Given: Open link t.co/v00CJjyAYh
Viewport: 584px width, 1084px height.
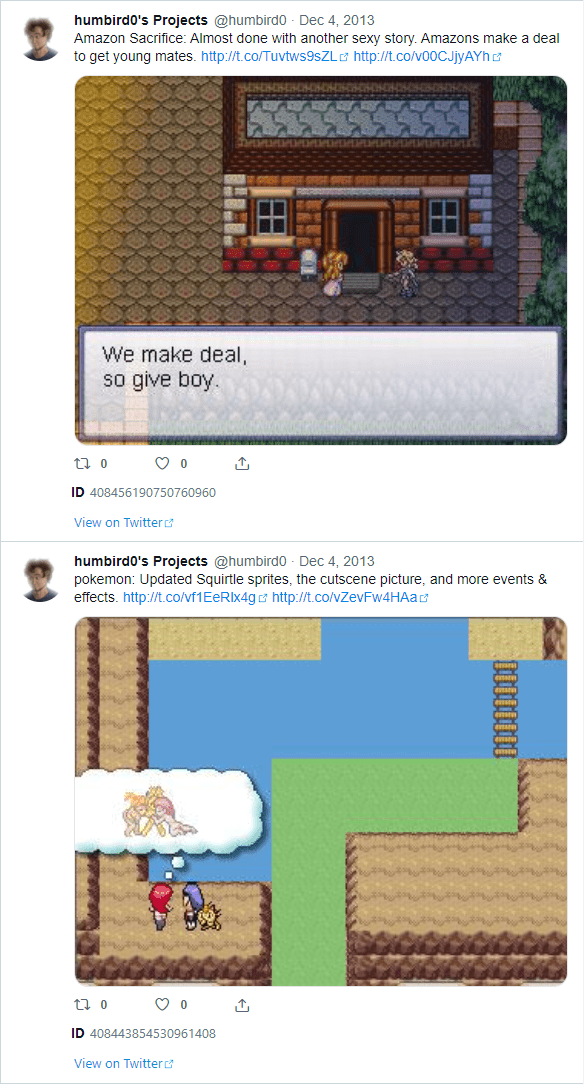Looking at the screenshot, I should 426,57.
